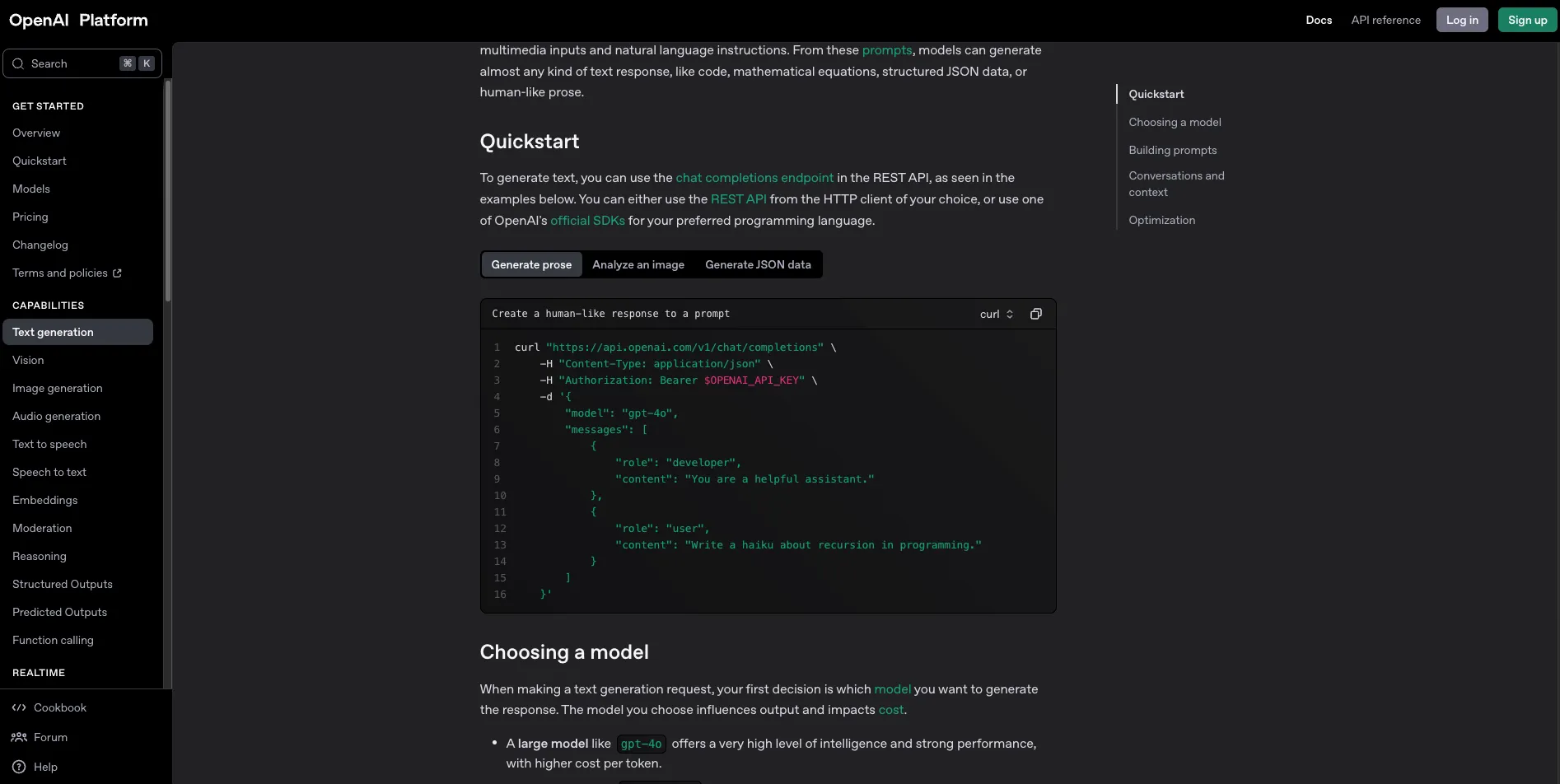Copy the curl code sample
Viewport: 1560px width, 784px height.
coord(1036,314)
